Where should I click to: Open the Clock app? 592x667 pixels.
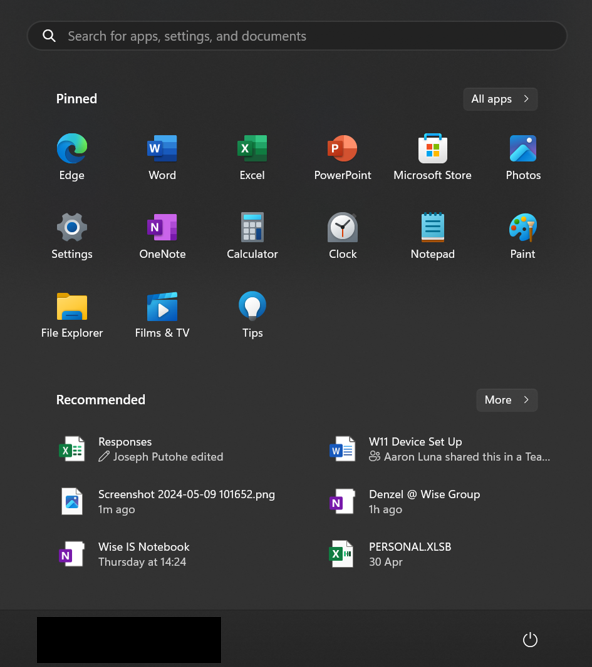coord(342,235)
